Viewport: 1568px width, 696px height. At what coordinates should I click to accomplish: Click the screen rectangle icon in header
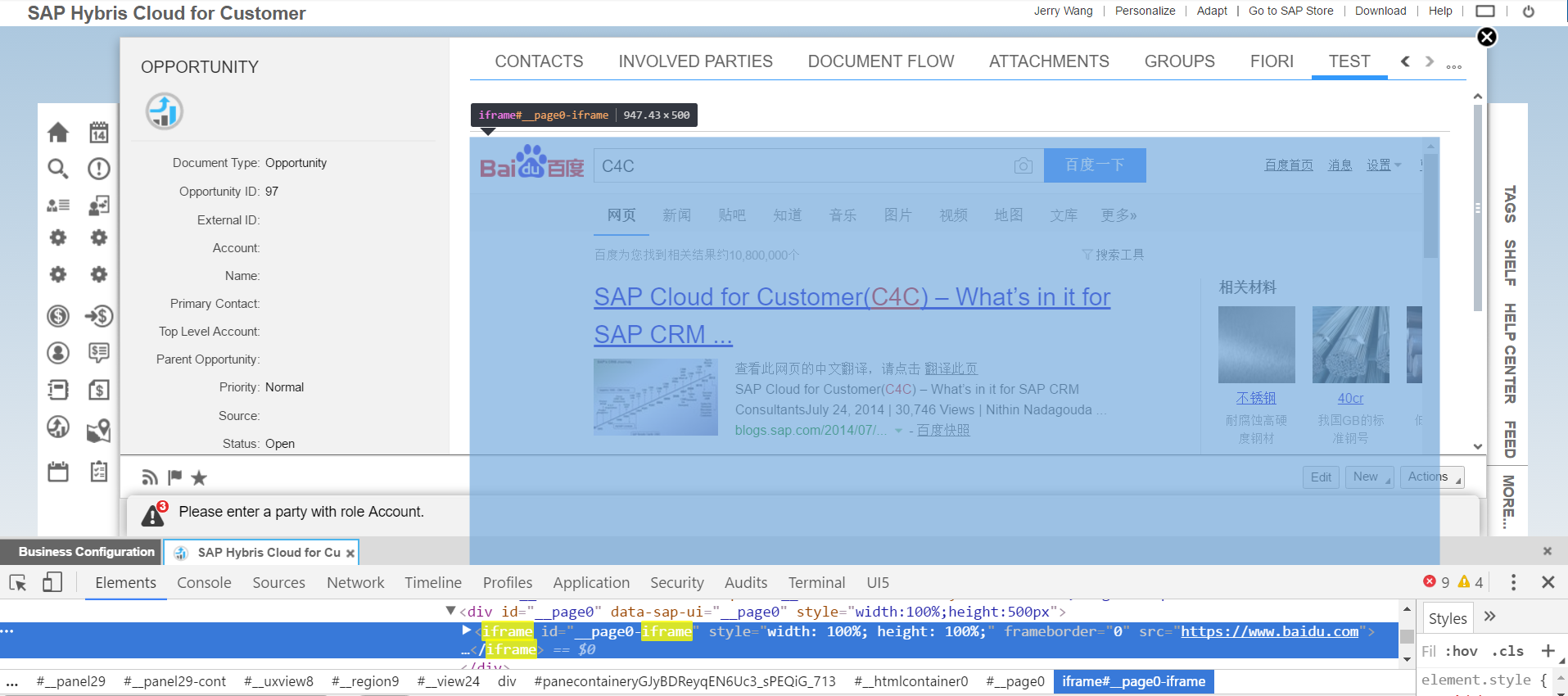tap(1485, 11)
